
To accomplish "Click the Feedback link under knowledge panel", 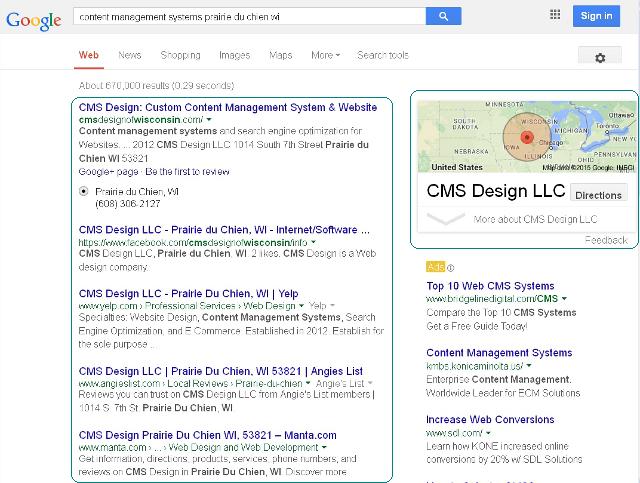I will point(606,240).
